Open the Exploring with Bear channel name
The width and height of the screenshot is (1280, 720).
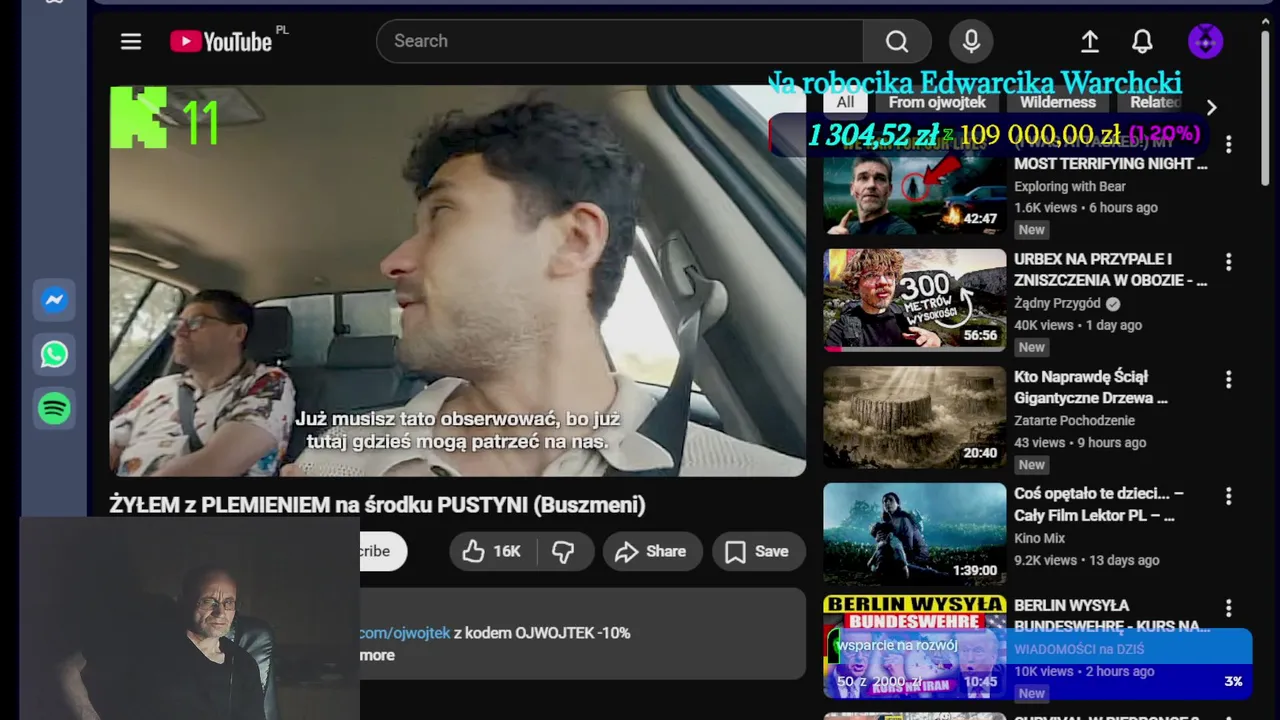[1070, 186]
